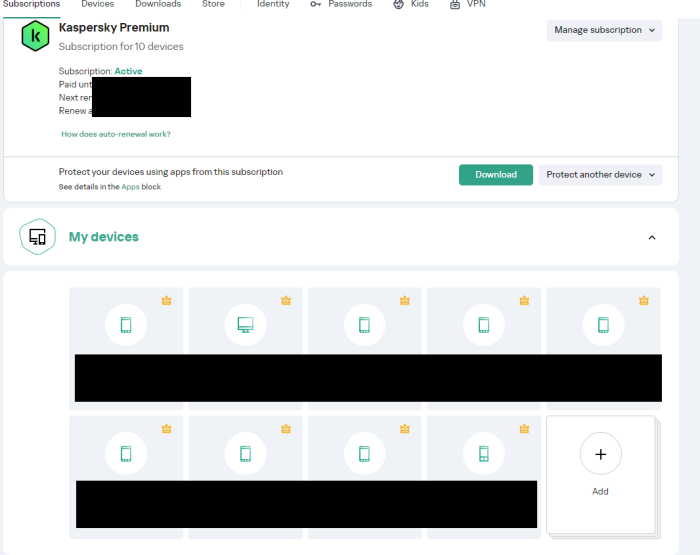Viewport: 700px width, 555px height.
Task: Open the desktop computer device icon
Action: [245, 325]
